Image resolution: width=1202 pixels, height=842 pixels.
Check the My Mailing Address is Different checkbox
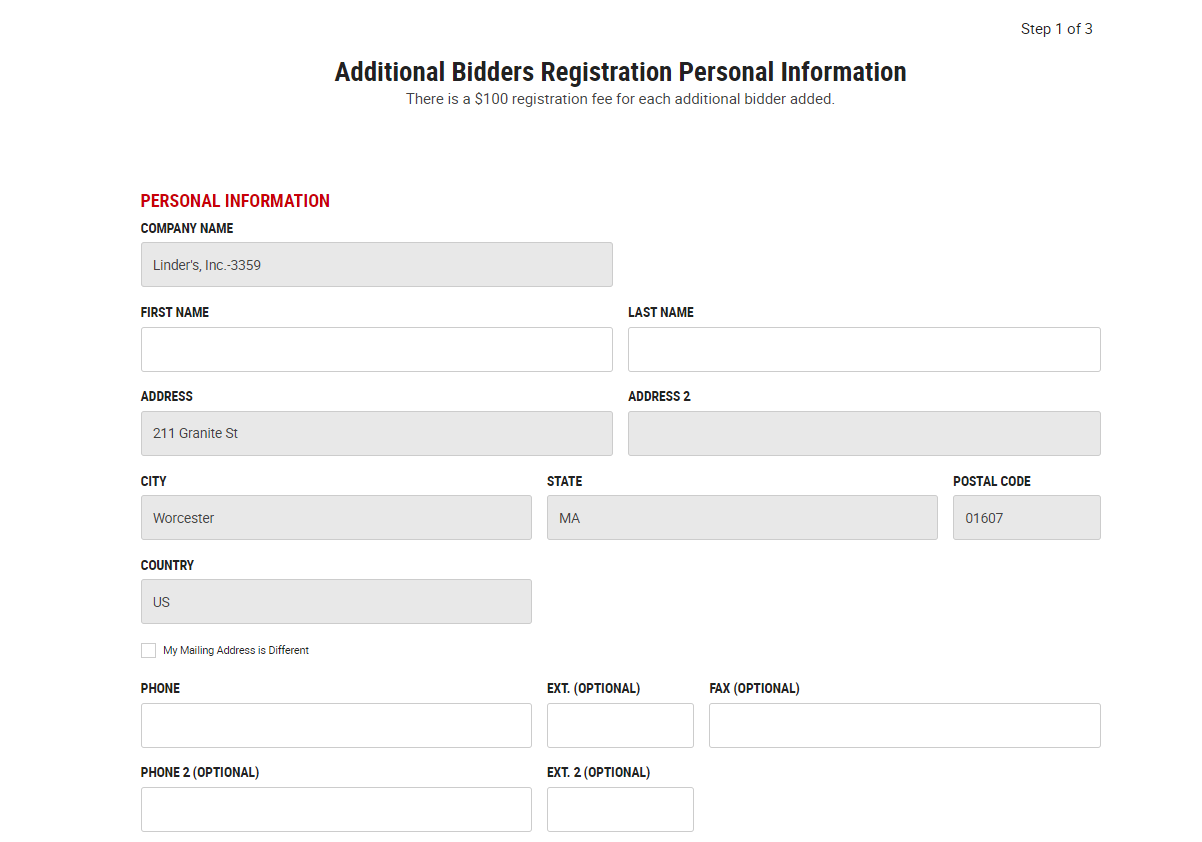(148, 650)
